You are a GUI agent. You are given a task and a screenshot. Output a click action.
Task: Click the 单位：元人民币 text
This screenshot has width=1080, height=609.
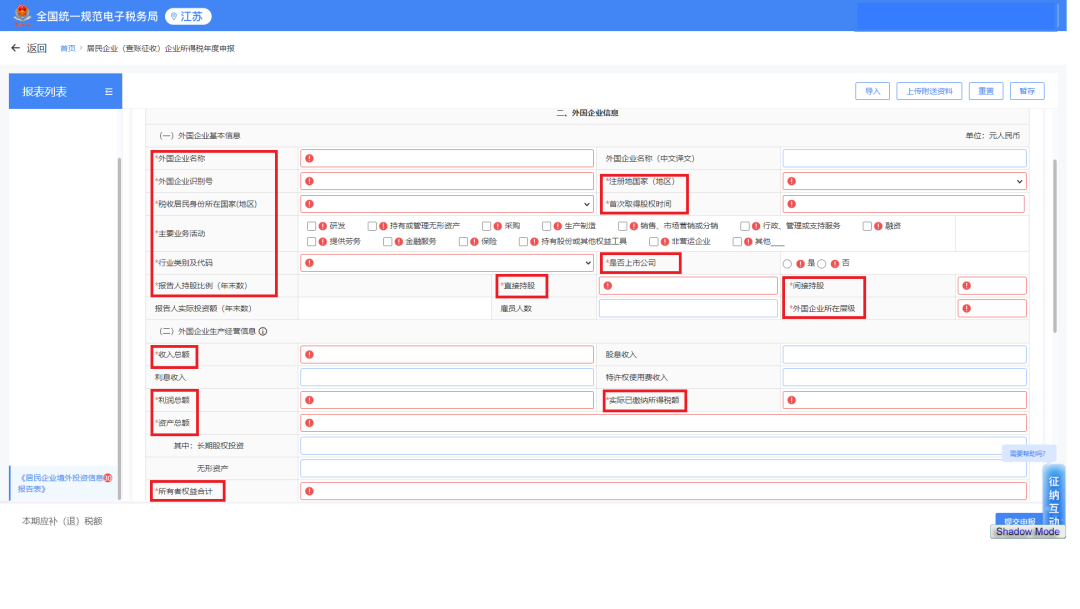(993, 136)
